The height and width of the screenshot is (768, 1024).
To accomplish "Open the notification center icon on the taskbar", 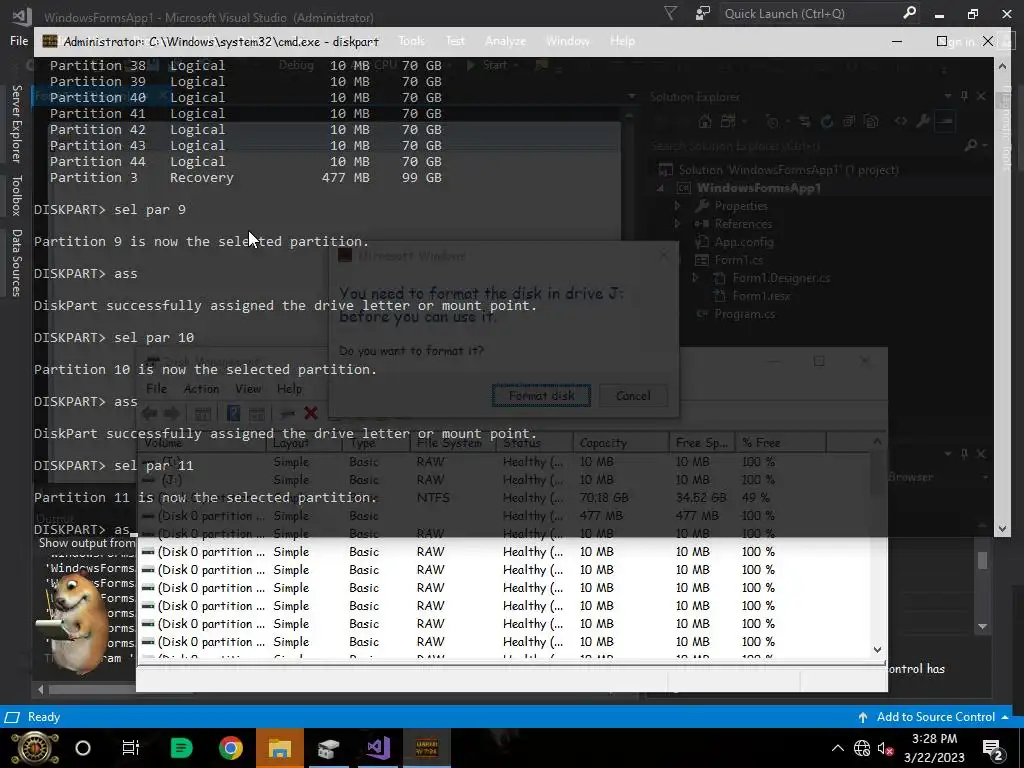I will point(993,748).
